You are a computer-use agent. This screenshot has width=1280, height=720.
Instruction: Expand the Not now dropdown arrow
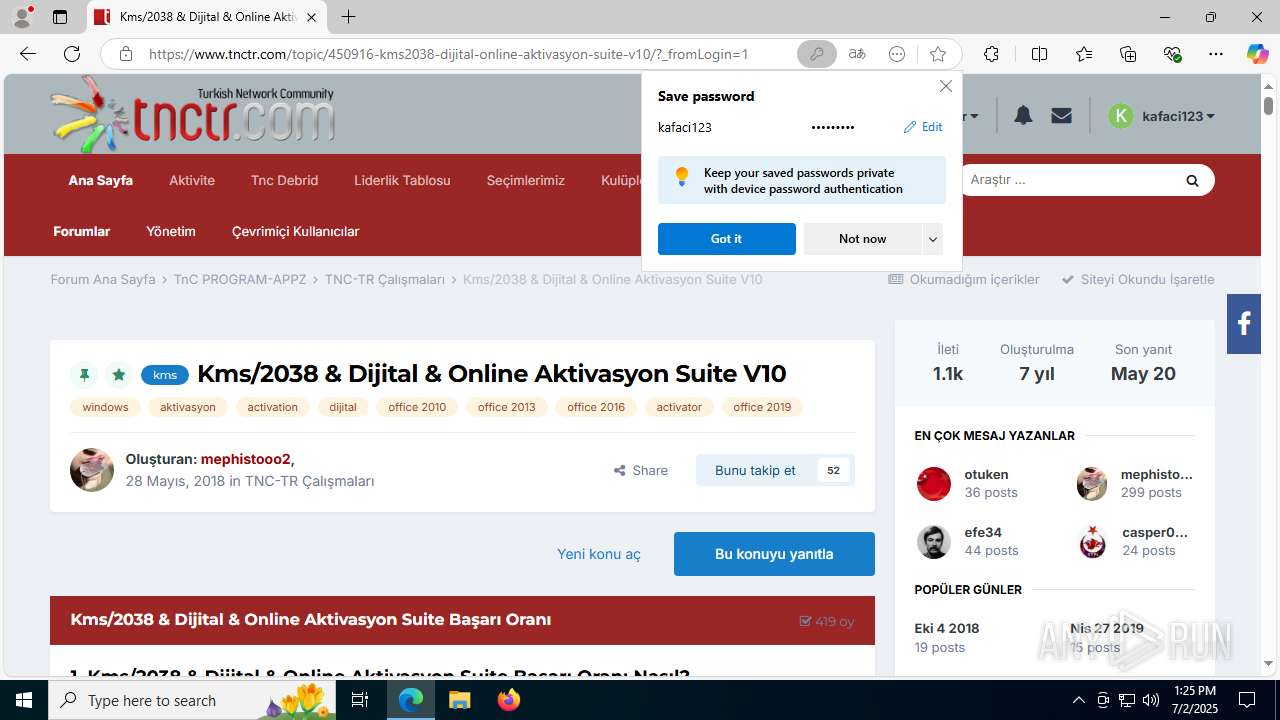[933, 239]
